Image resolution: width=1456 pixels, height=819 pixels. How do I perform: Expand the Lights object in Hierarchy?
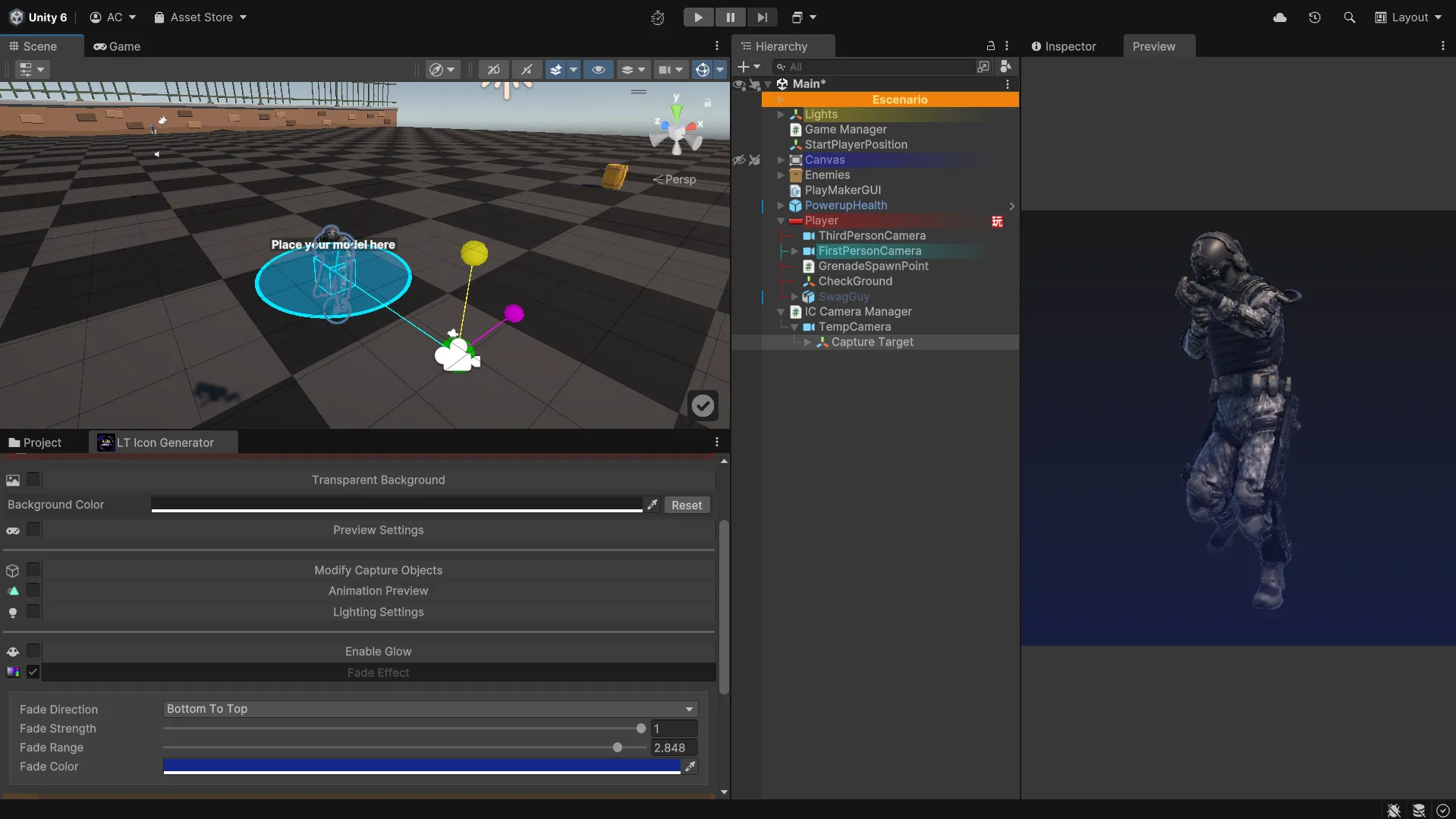pyautogui.click(x=781, y=115)
